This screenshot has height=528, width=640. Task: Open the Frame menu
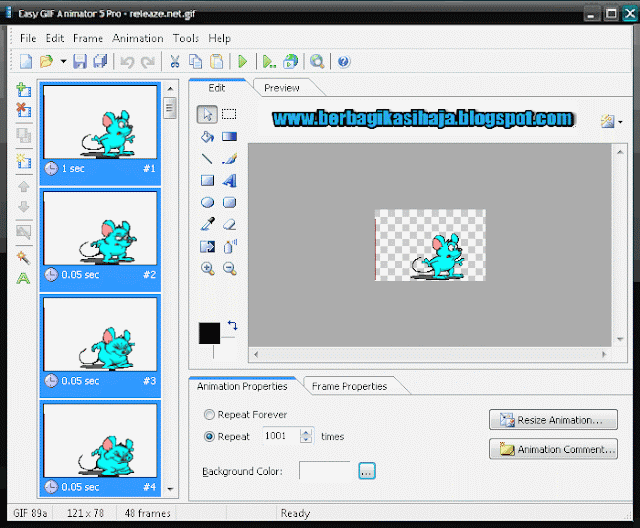[x=88, y=38]
